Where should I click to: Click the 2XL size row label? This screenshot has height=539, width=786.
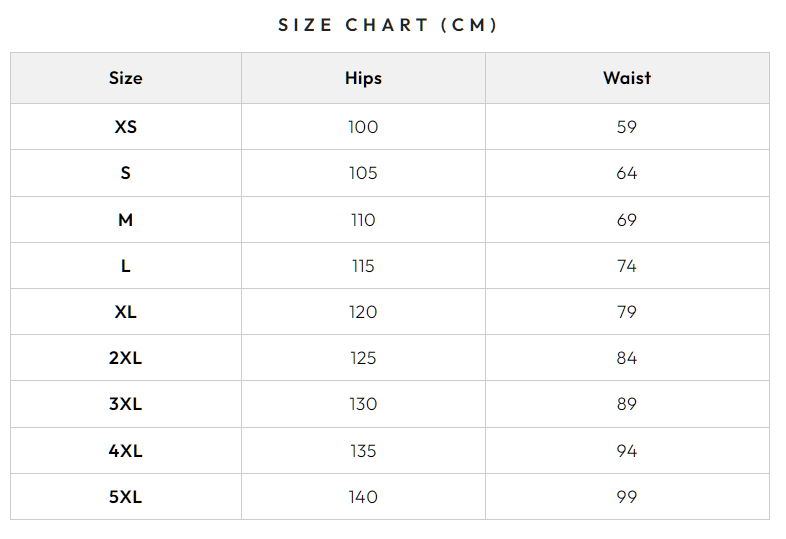pyautogui.click(x=126, y=358)
